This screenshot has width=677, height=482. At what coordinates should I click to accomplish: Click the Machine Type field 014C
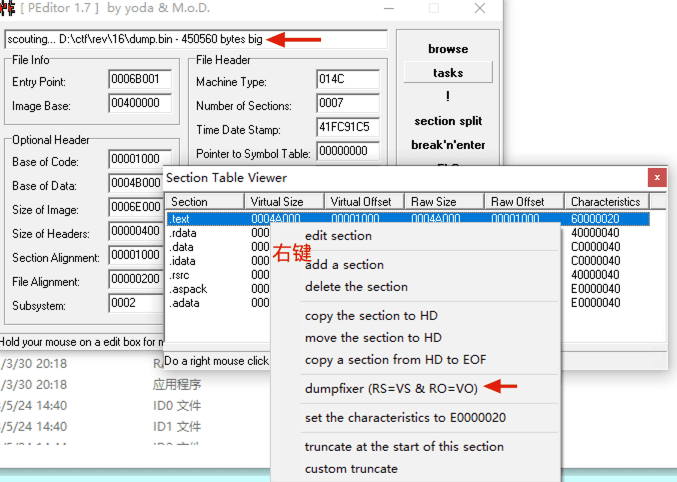(x=348, y=79)
